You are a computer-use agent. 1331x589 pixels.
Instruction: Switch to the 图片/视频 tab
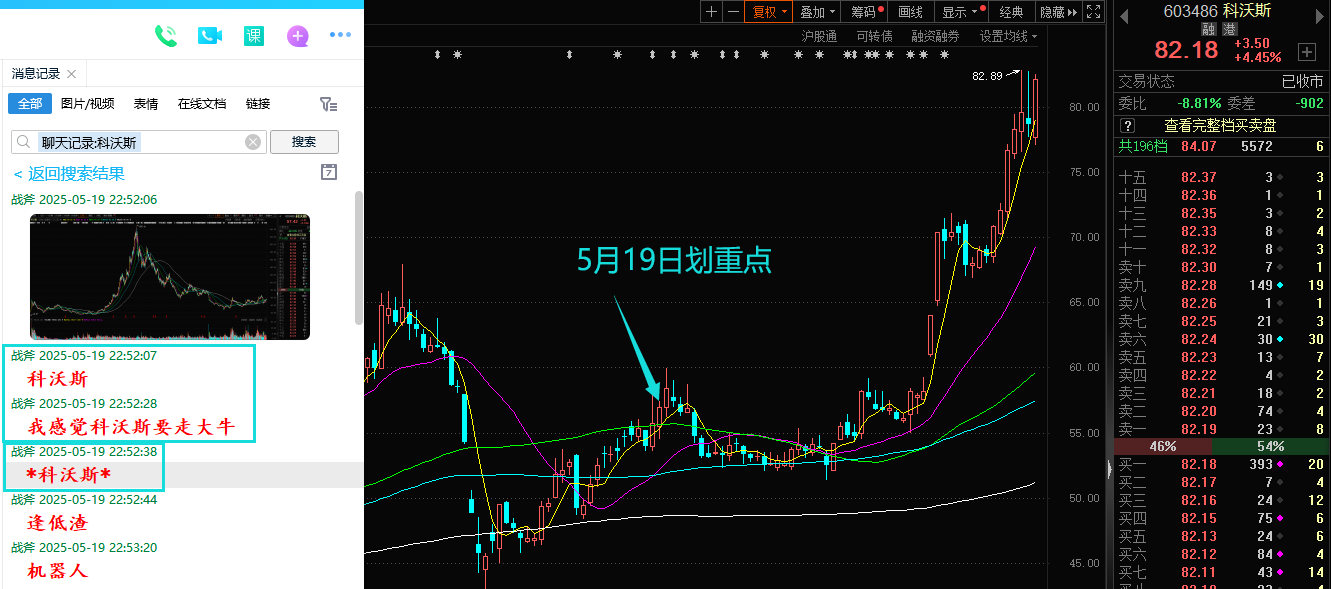(x=87, y=104)
